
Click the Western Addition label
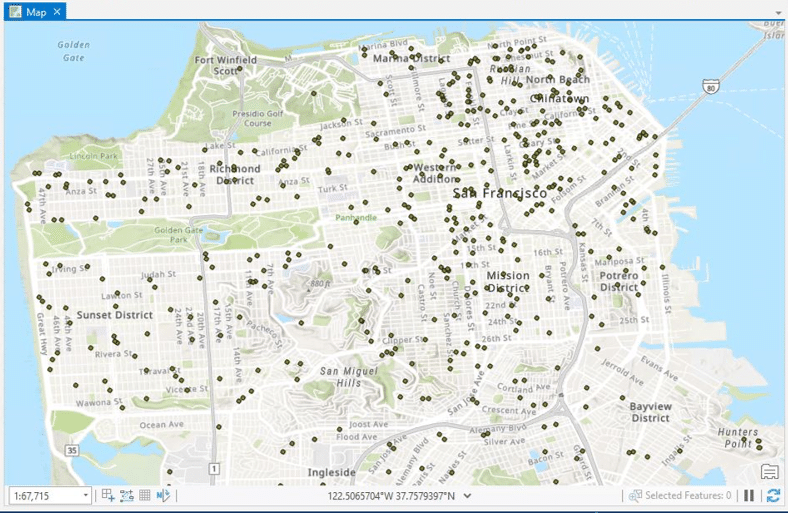pos(435,173)
